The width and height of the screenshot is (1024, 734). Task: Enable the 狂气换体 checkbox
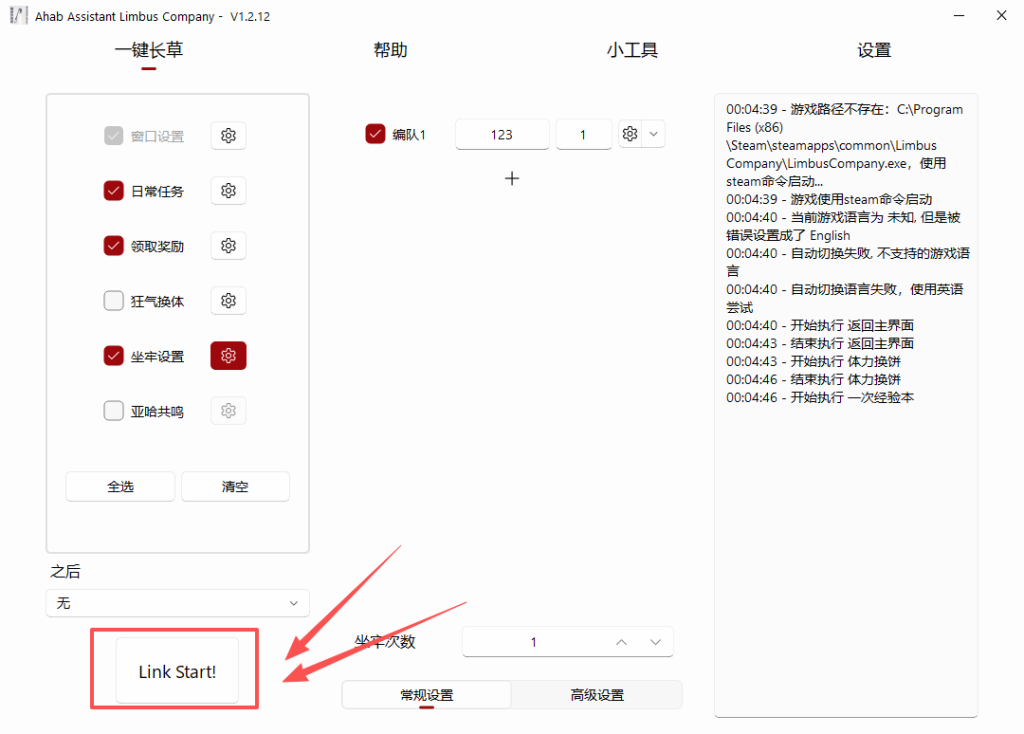pyautogui.click(x=114, y=301)
